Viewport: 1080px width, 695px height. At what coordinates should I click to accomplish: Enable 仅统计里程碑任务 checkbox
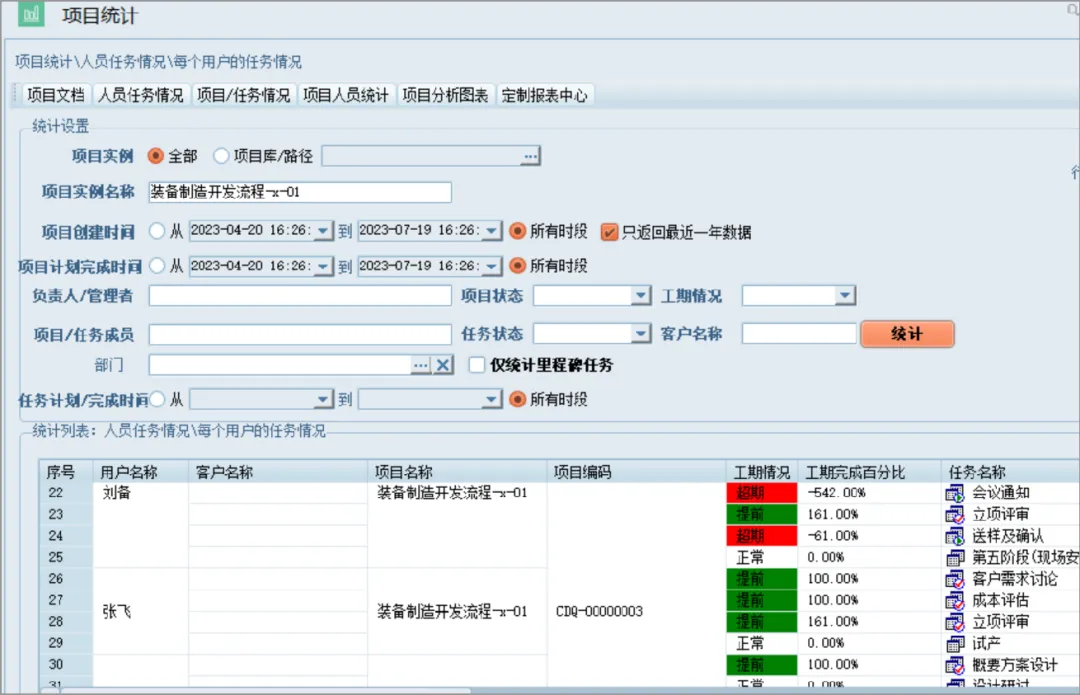[x=477, y=364]
